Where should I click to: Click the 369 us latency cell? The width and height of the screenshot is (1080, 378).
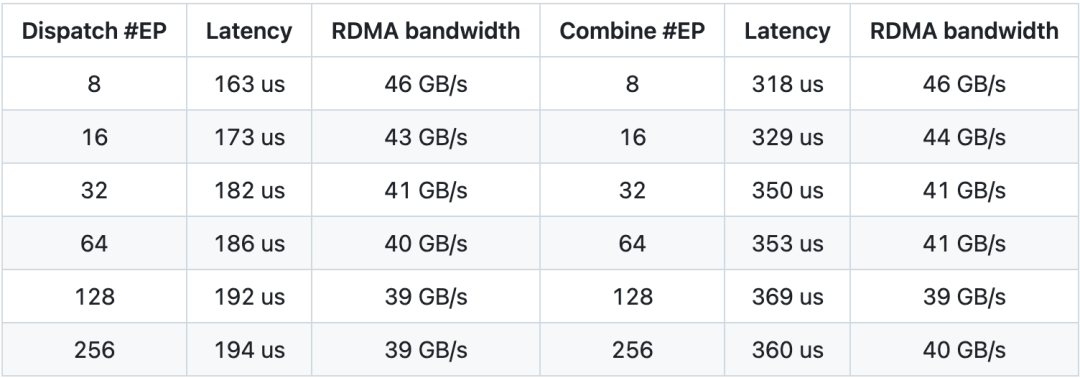pos(787,296)
